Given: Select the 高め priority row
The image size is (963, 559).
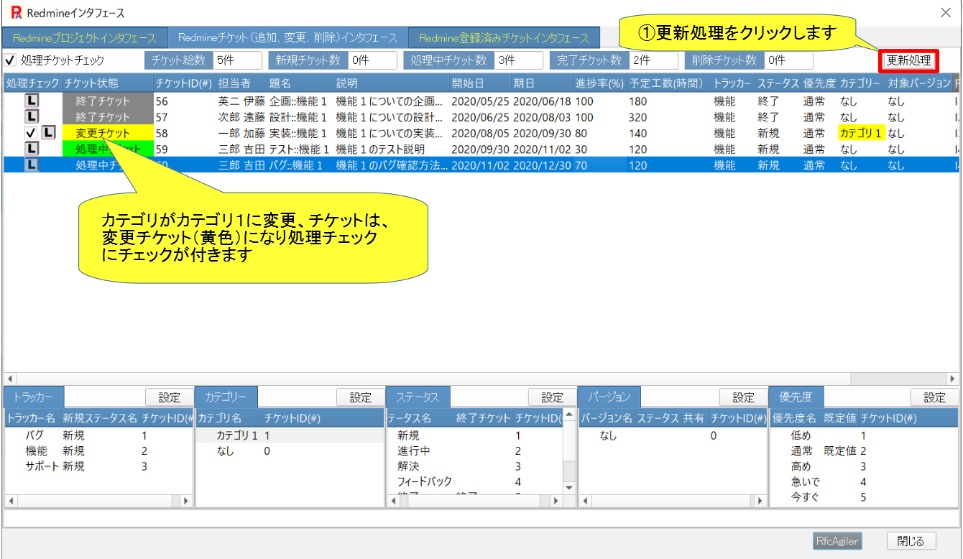Looking at the screenshot, I should click(x=864, y=466).
